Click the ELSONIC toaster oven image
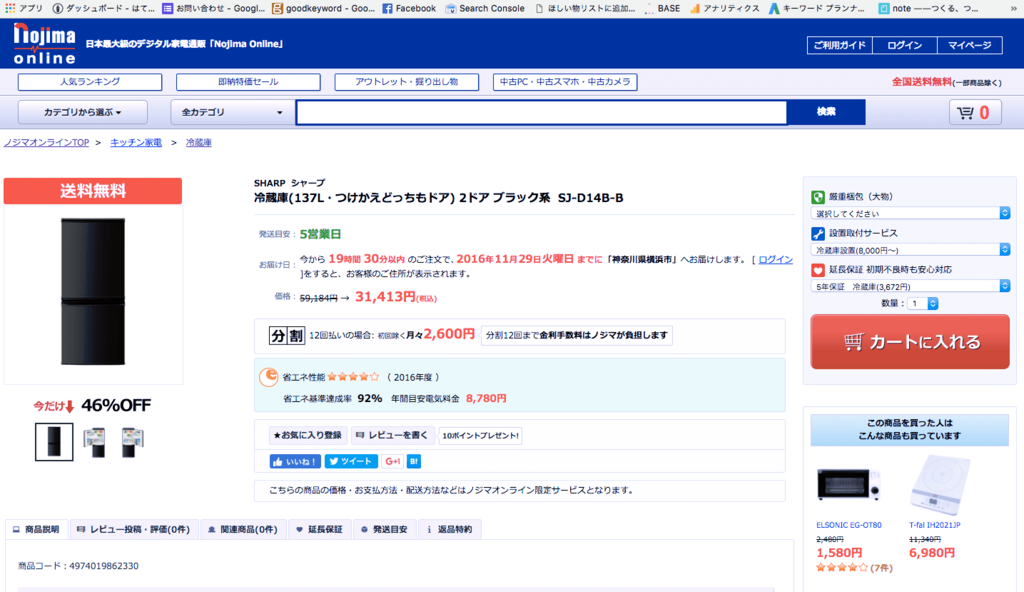1024x592 pixels. (x=848, y=484)
